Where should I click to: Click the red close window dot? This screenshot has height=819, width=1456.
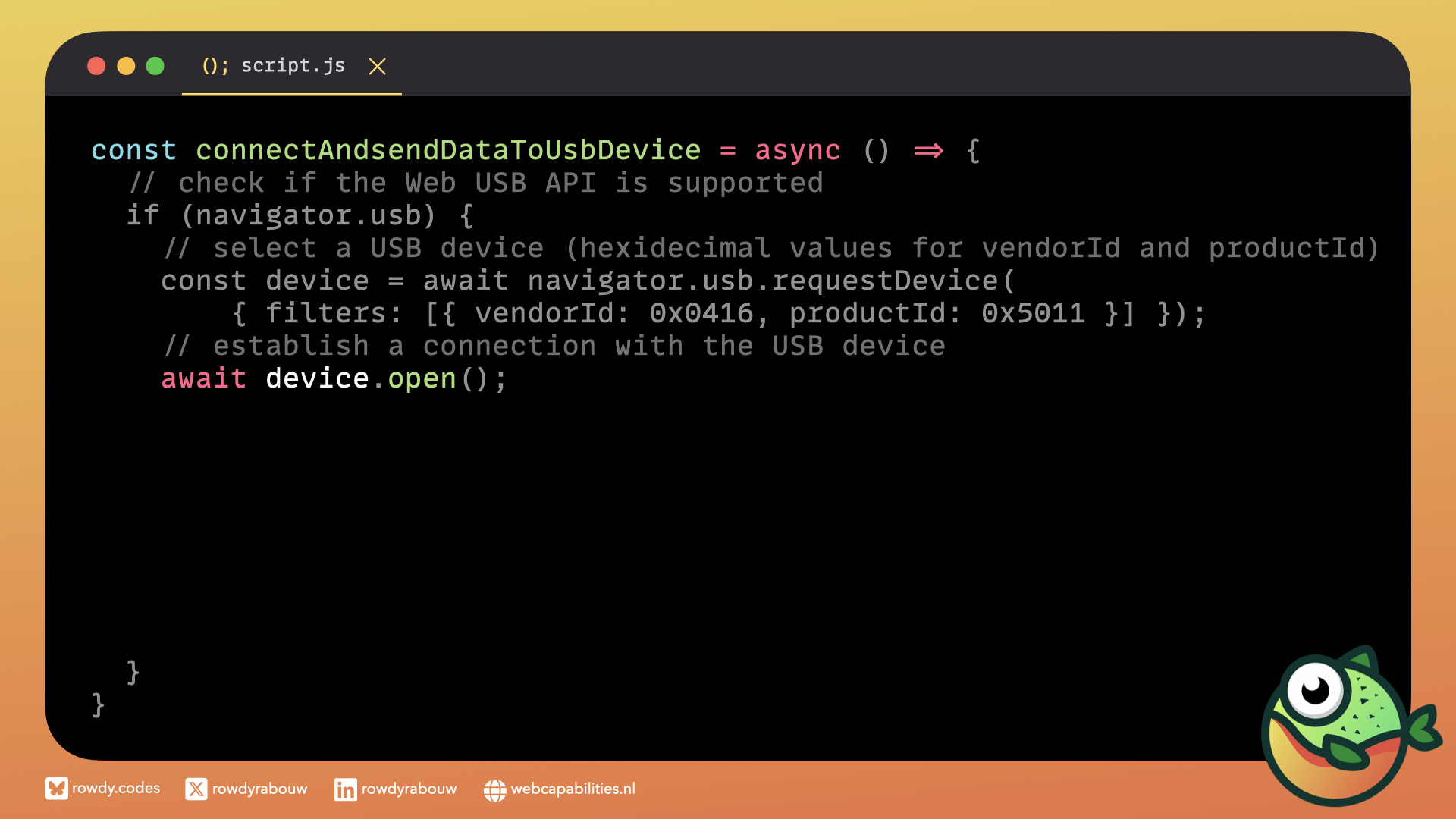pos(96,67)
